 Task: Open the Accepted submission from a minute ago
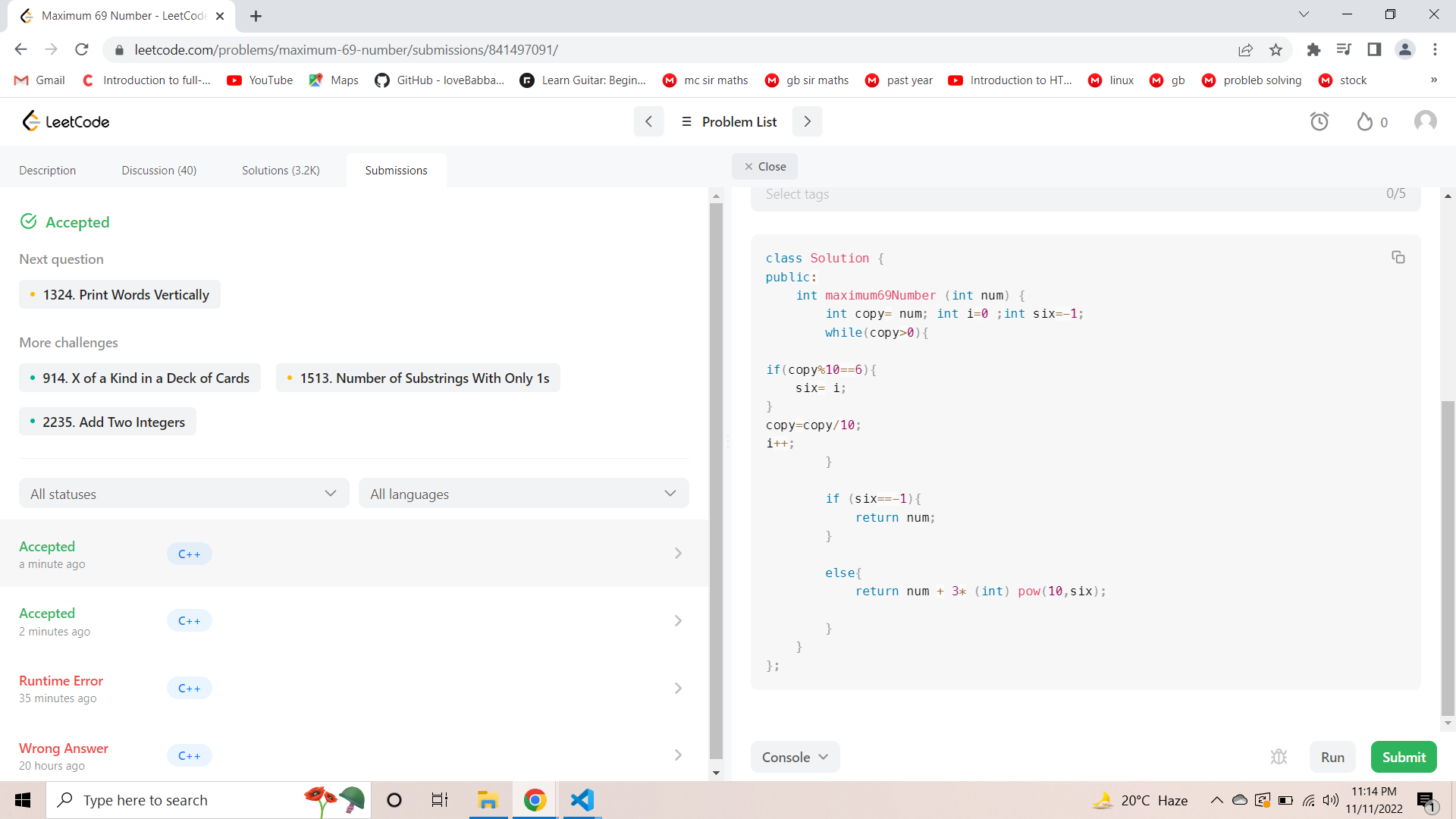coord(354,554)
